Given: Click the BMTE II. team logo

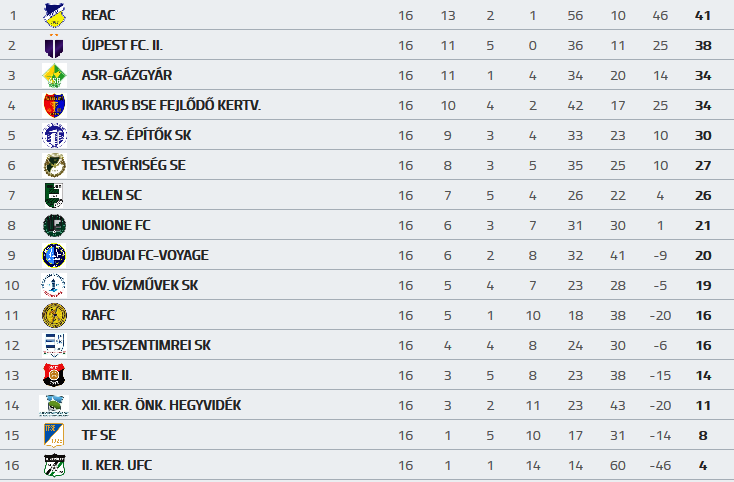Looking at the screenshot, I should [53, 375].
